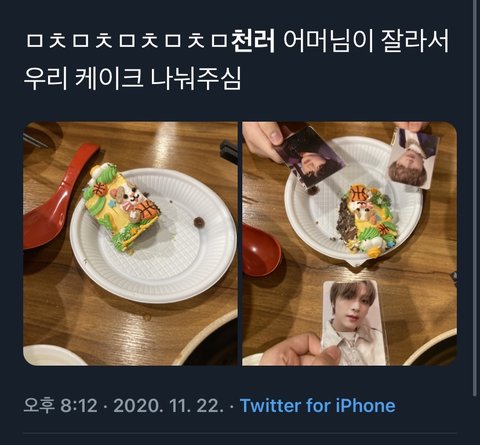Open the right photo with three photocards
Screen dimensions: 480x445
click(349, 244)
